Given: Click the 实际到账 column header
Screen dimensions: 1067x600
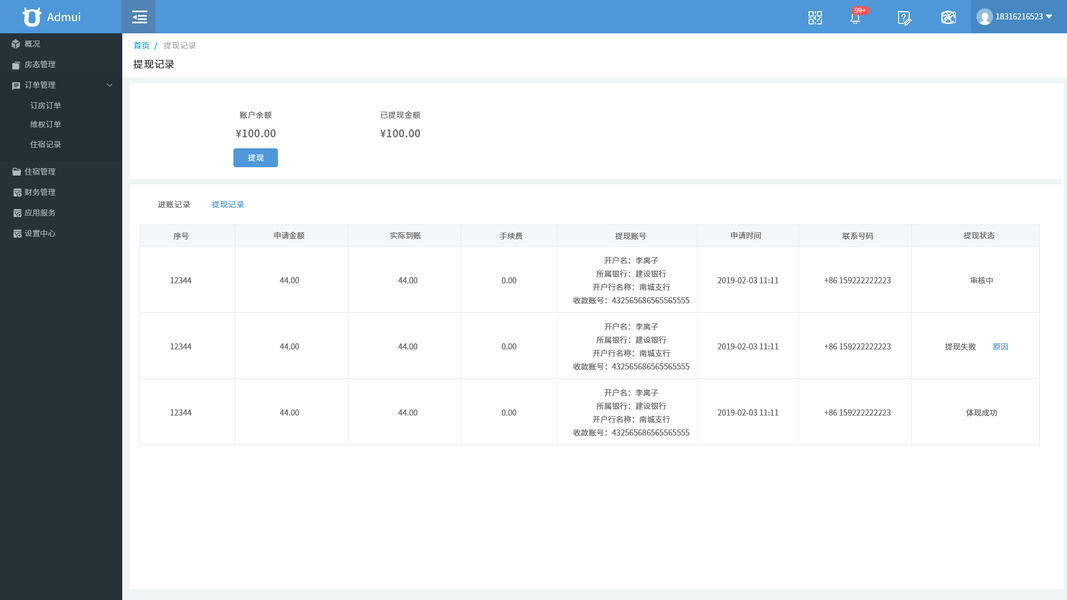Looking at the screenshot, I should coord(405,235).
